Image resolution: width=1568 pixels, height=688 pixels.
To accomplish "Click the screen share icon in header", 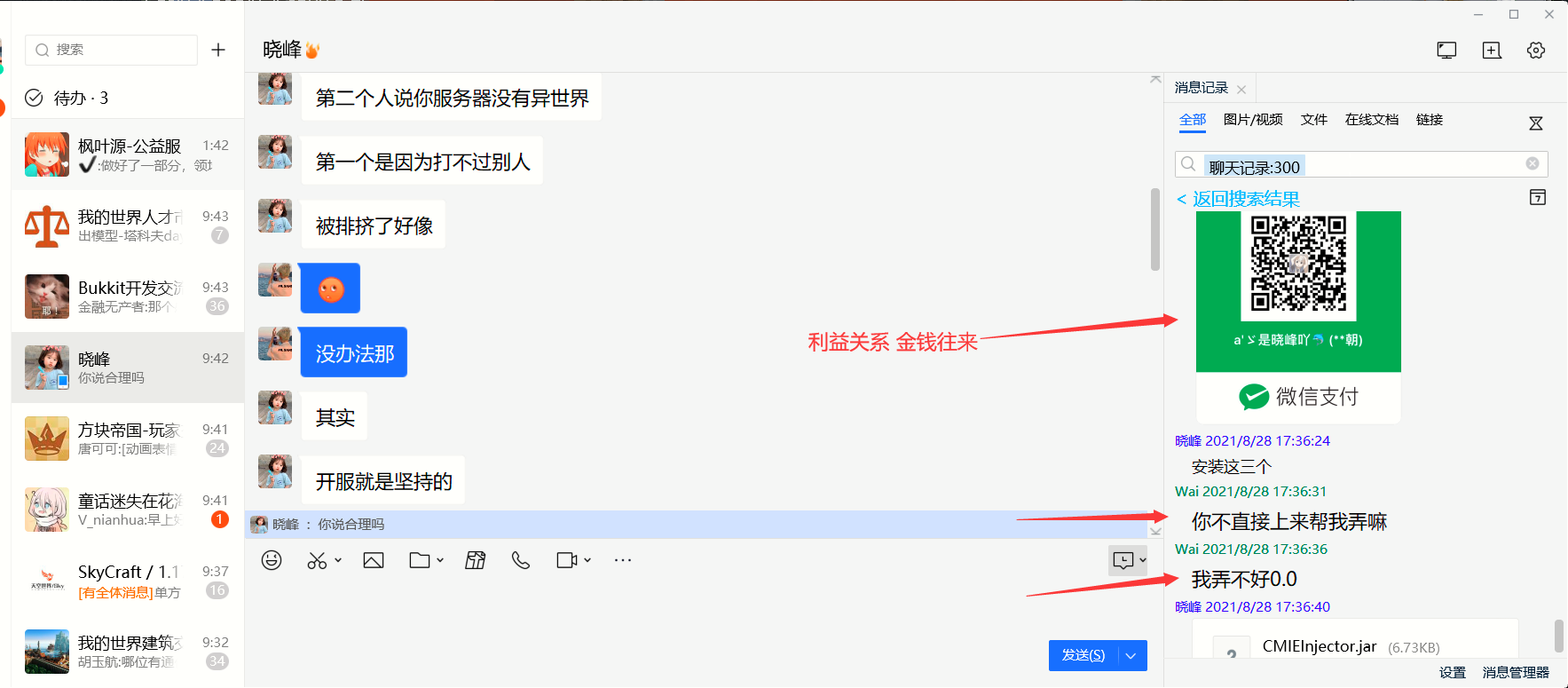I will (1446, 51).
